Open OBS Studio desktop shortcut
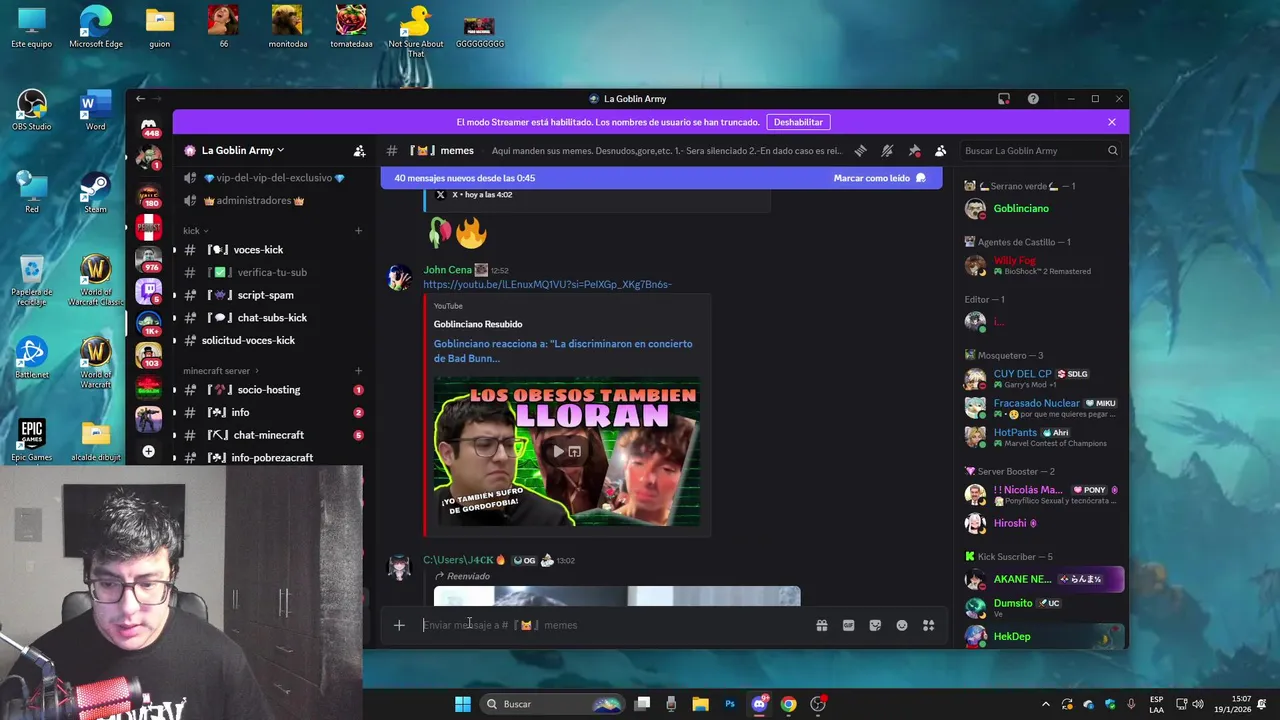This screenshot has height=720, width=1280. click(32, 110)
